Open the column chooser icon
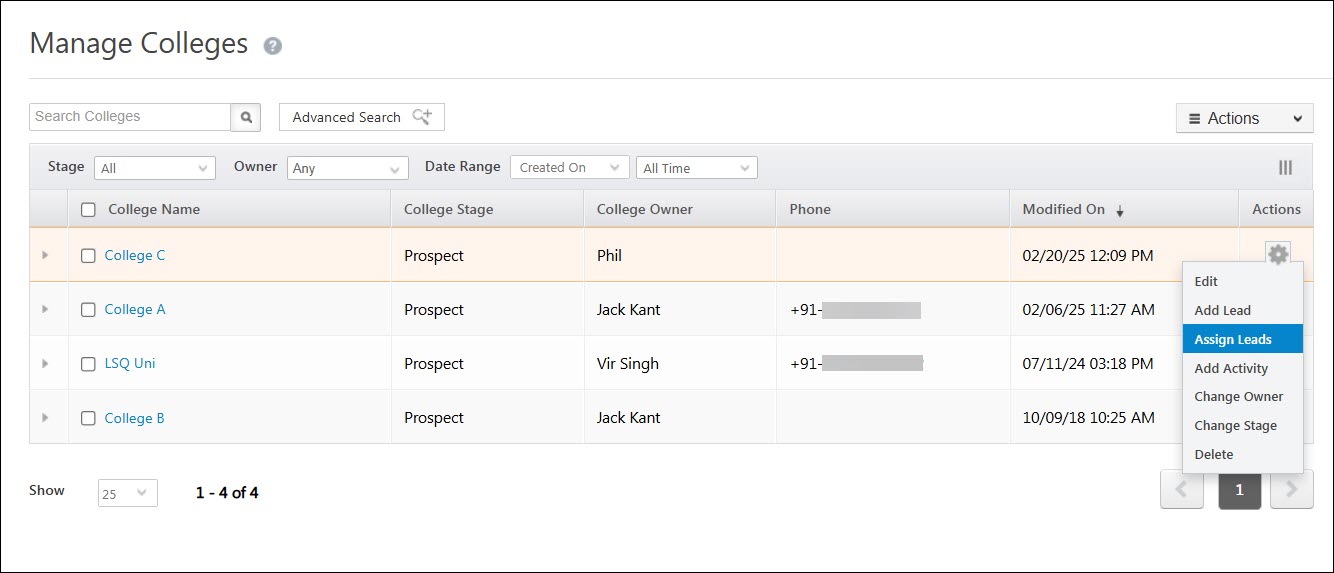Image resolution: width=1334 pixels, height=573 pixels. 1285,168
